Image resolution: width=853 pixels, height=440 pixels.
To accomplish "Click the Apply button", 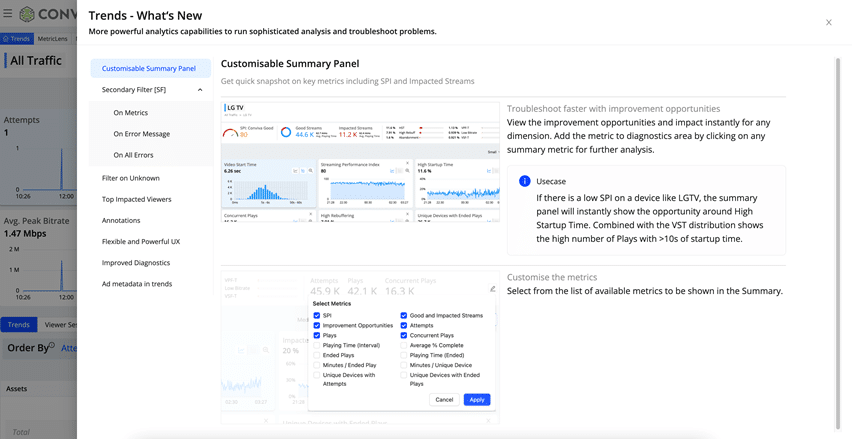I will (x=477, y=400).
